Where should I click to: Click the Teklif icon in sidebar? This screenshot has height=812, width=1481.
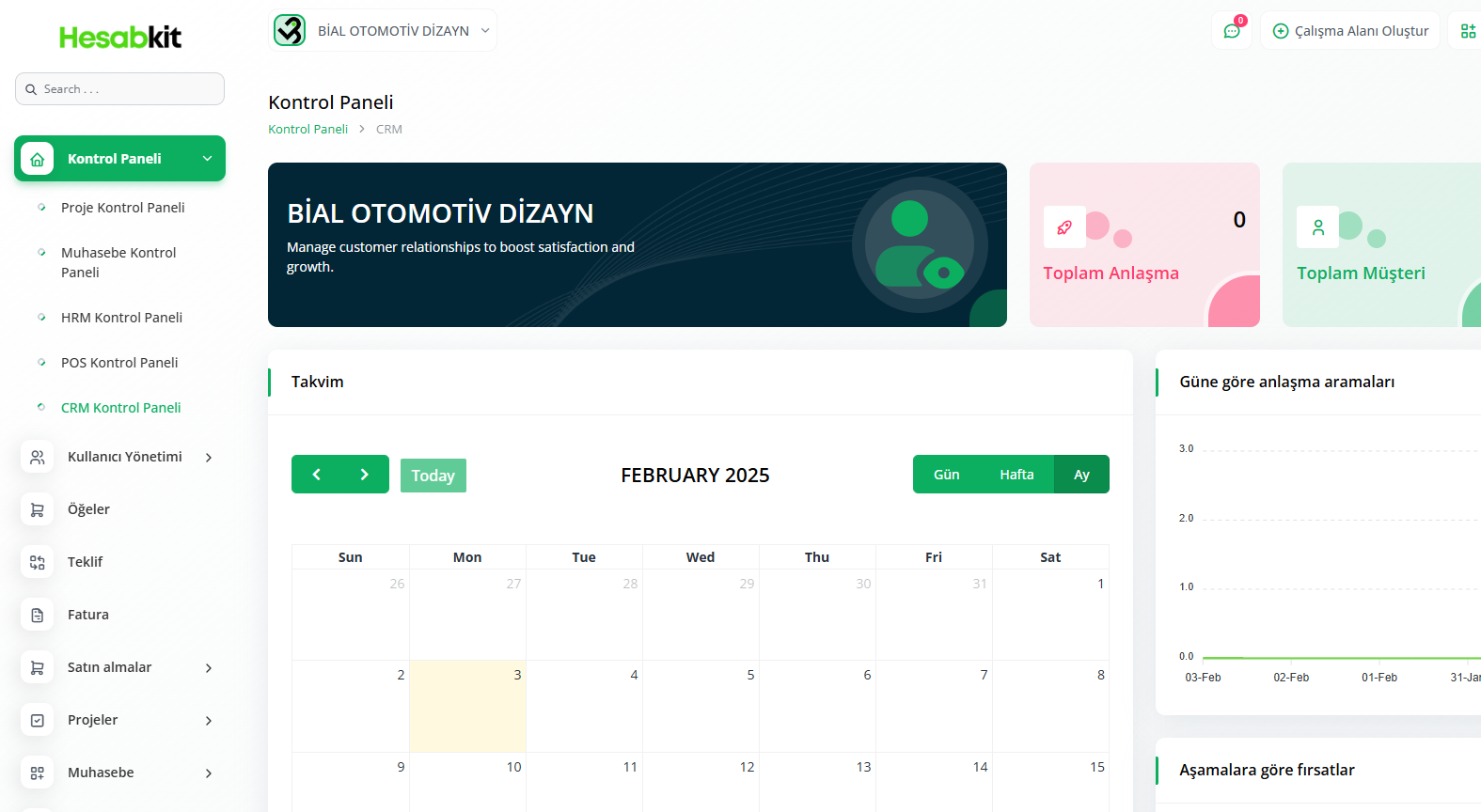(x=38, y=562)
